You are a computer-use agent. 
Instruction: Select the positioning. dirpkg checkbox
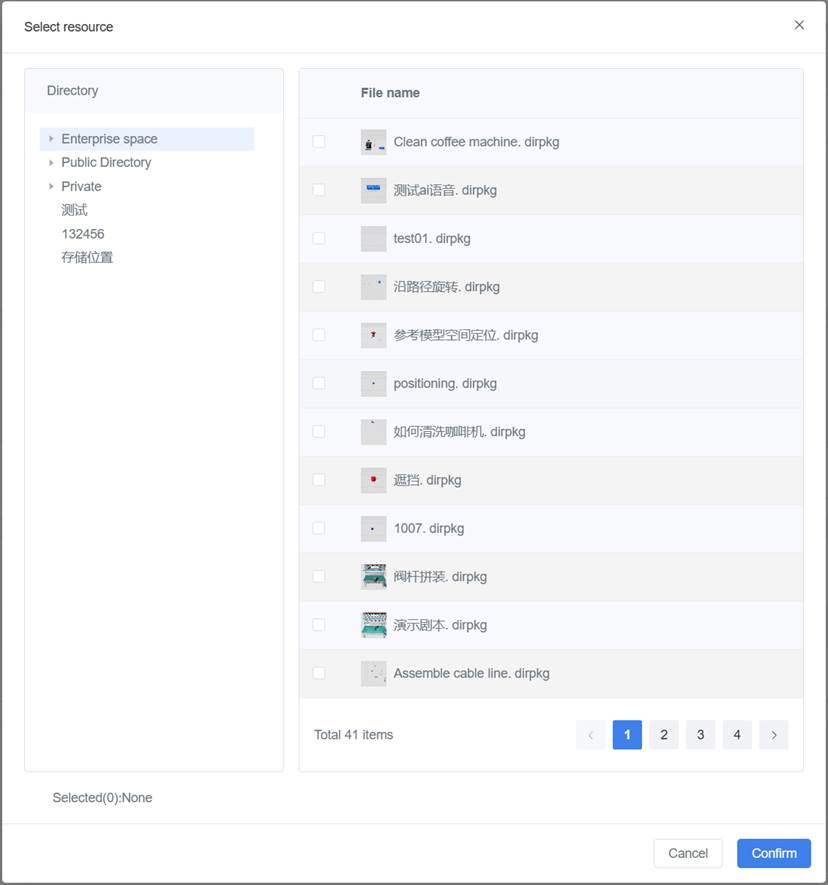click(x=319, y=383)
